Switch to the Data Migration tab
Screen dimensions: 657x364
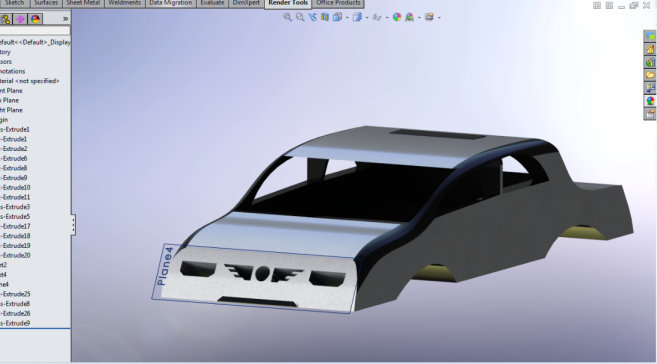(x=171, y=3)
